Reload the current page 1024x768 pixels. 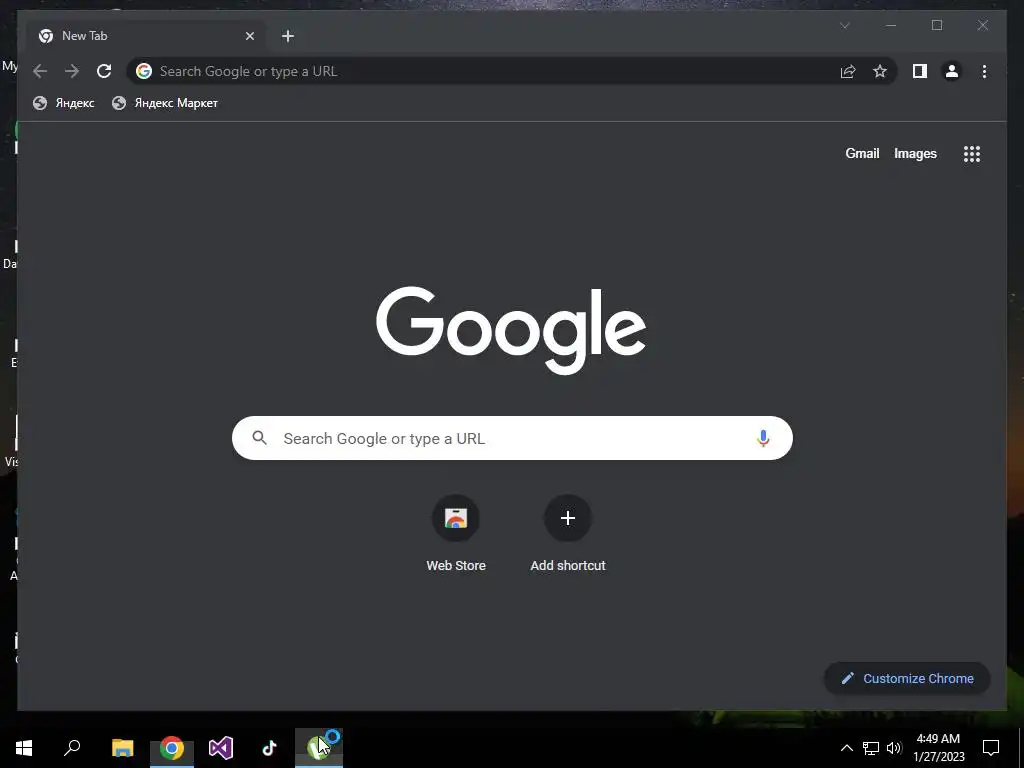coord(104,71)
